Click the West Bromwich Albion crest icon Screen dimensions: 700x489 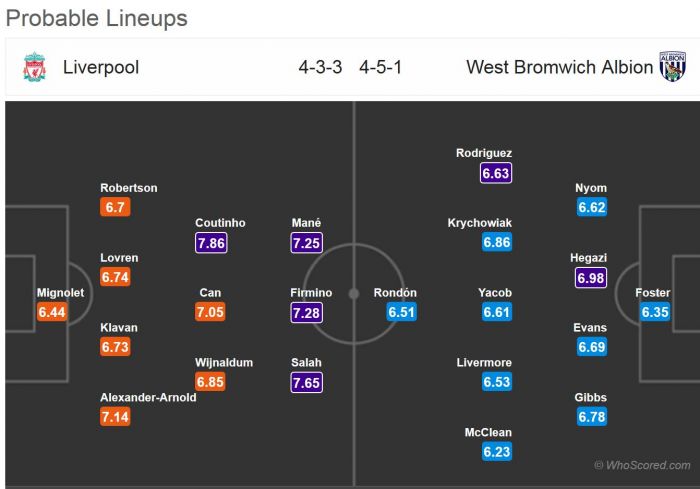click(672, 67)
